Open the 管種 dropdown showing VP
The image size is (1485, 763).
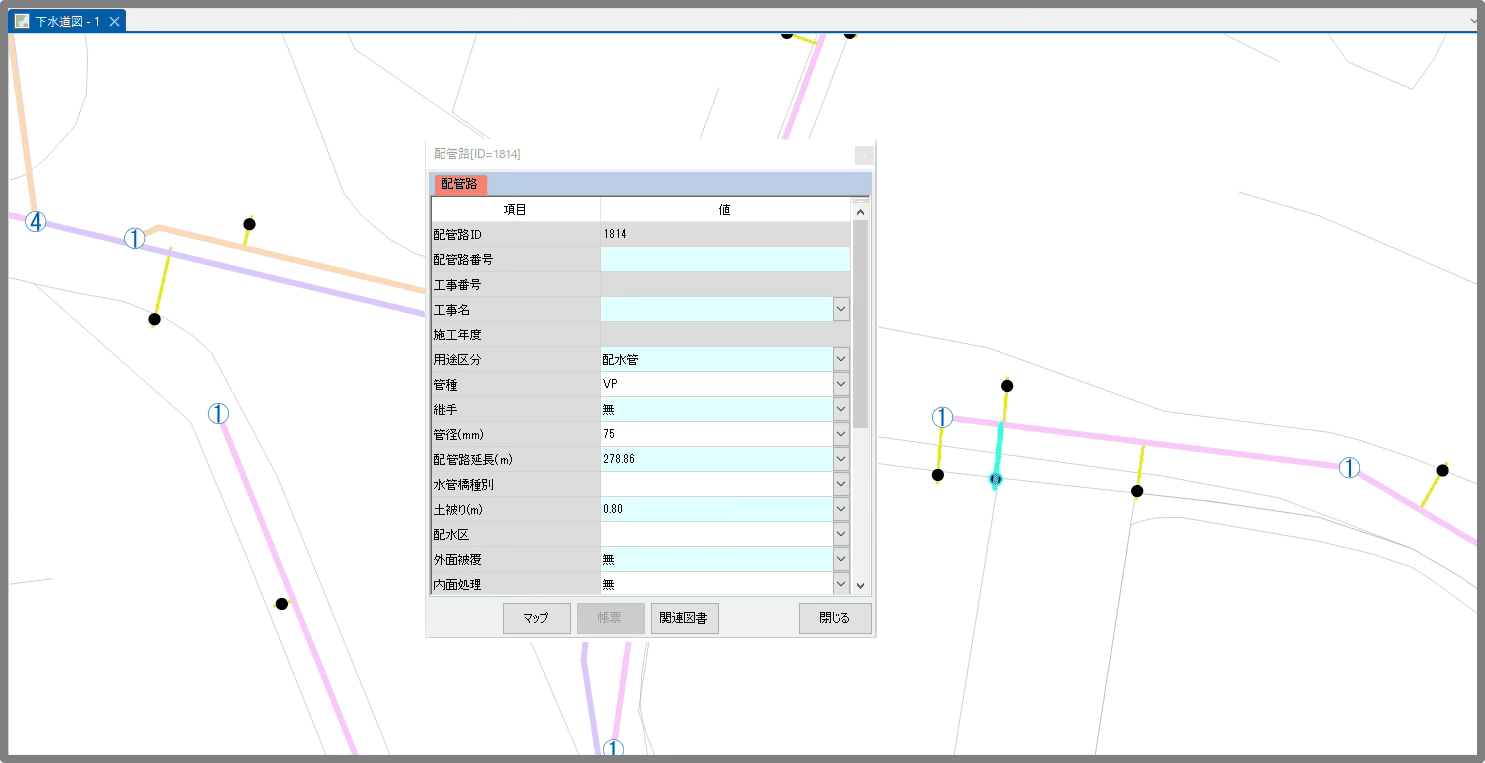pos(841,385)
